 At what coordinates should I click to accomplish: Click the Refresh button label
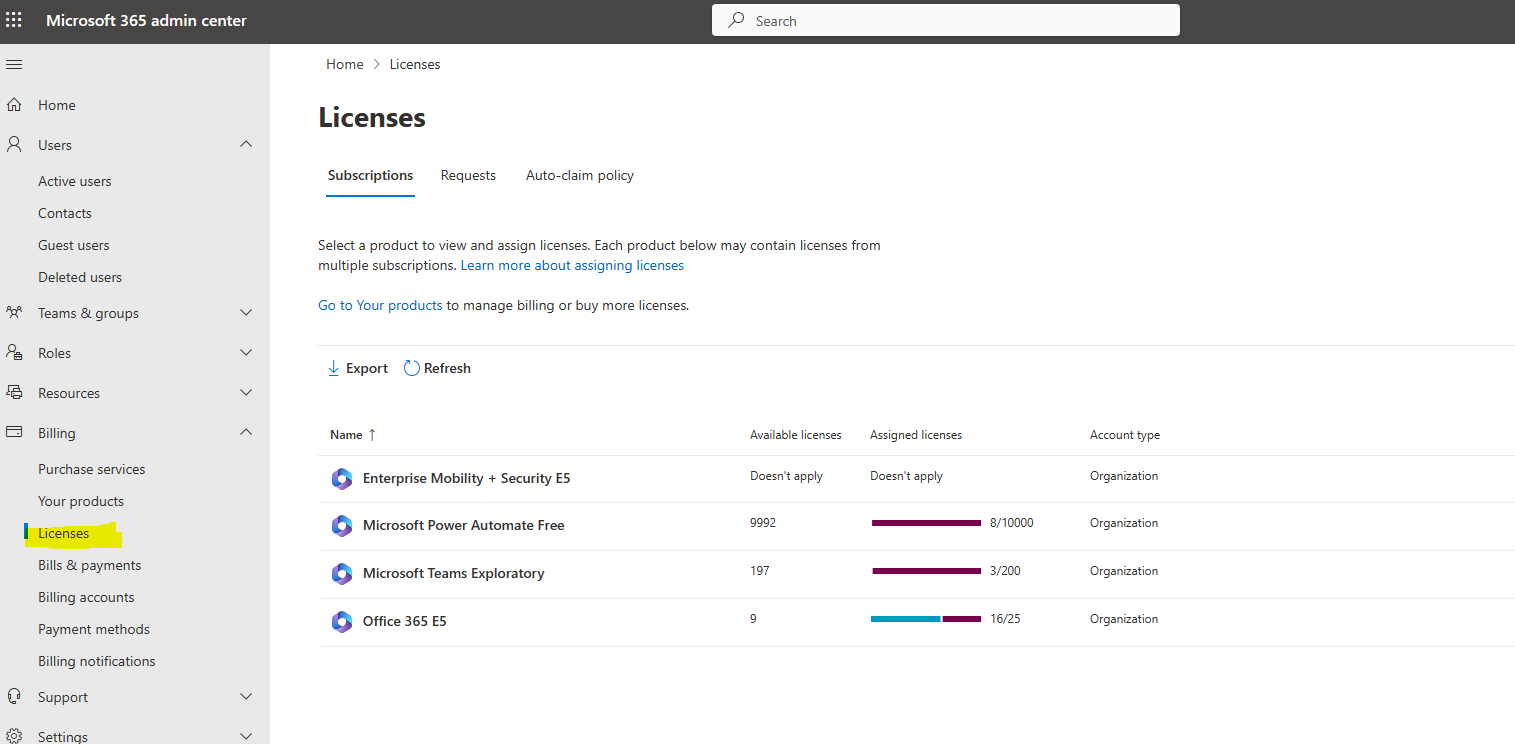click(x=447, y=368)
